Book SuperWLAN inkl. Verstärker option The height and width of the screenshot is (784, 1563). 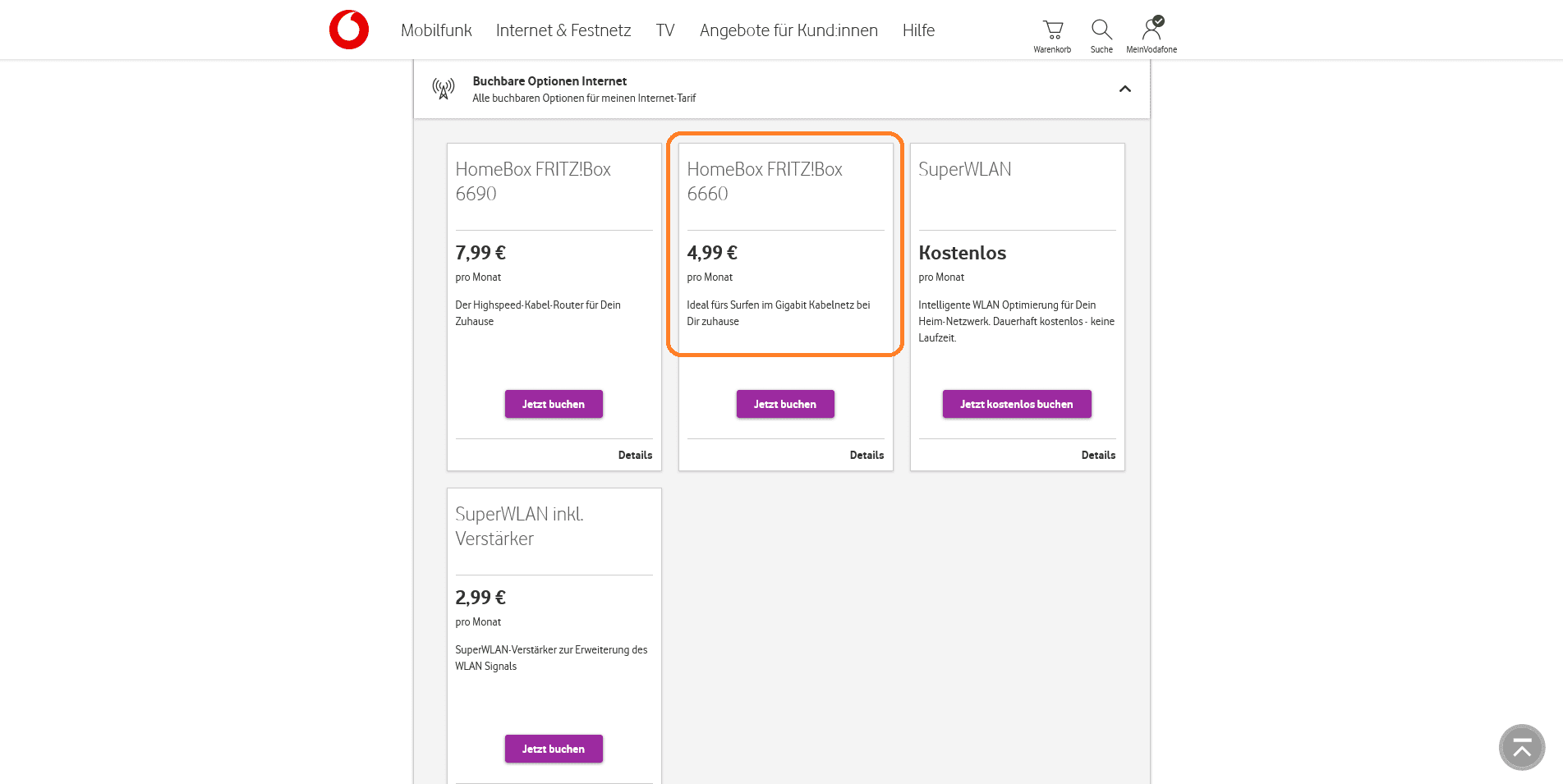pyautogui.click(x=554, y=749)
